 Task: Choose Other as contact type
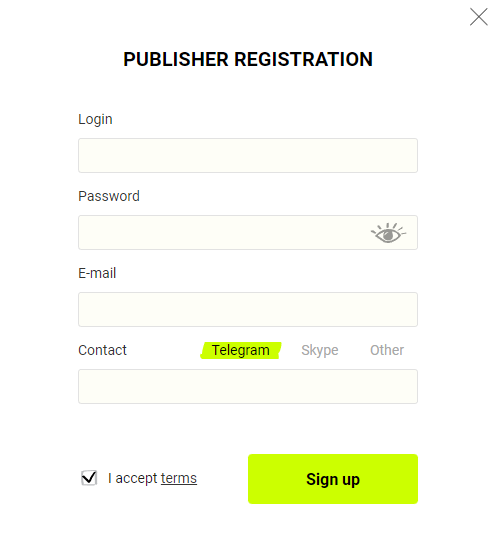tap(387, 350)
